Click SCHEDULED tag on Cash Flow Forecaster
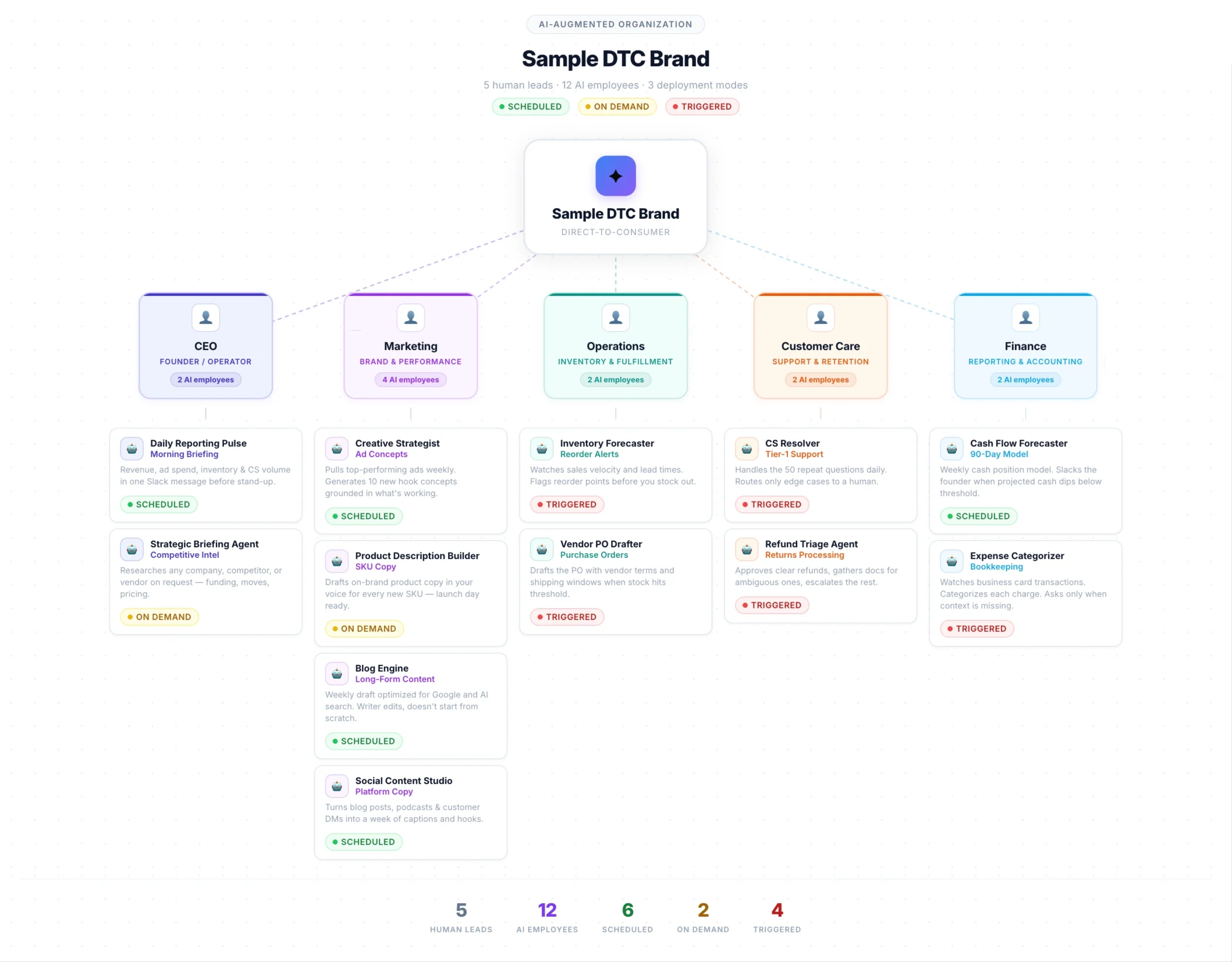The width and height of the screenshot is (1232, 962). point(979,516)
